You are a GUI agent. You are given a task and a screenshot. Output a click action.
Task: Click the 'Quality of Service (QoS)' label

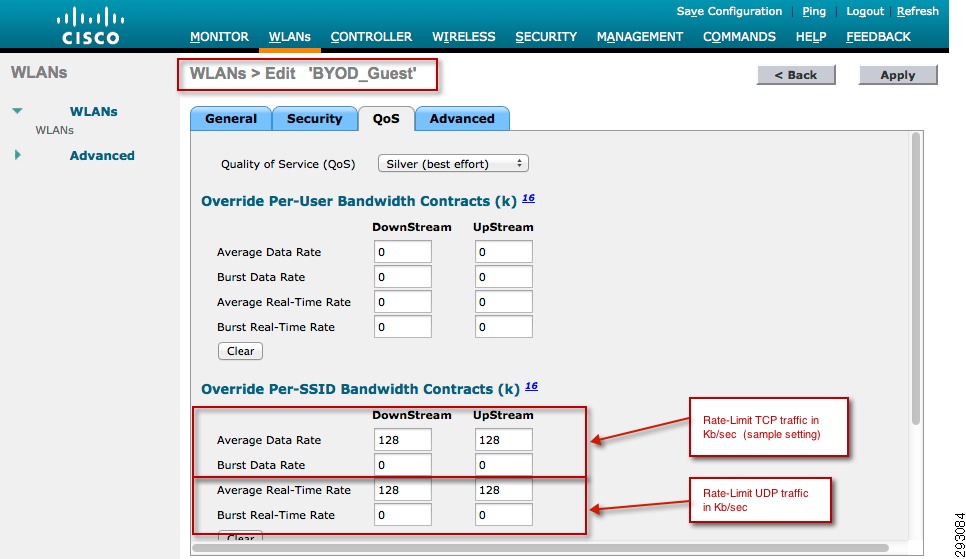(x=288, y=164)
